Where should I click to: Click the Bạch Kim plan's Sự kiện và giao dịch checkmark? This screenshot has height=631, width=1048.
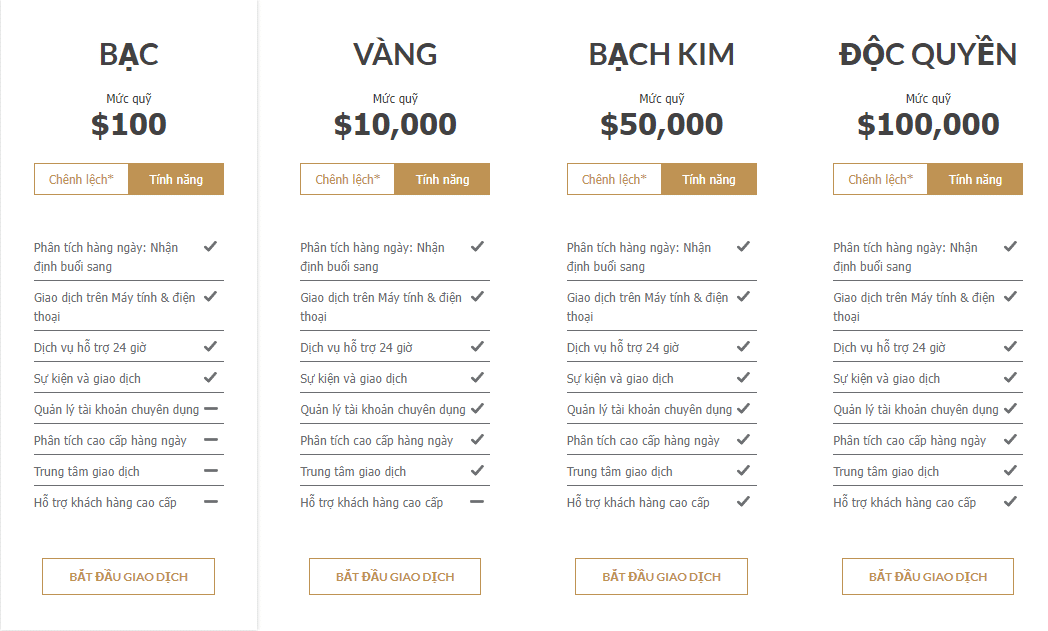tap(743, 378)
